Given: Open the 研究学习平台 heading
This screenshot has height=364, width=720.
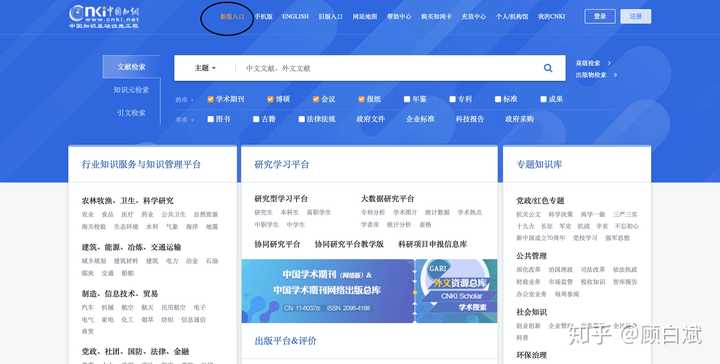Looking at the screenshot, I should click(x=281, y=164).
